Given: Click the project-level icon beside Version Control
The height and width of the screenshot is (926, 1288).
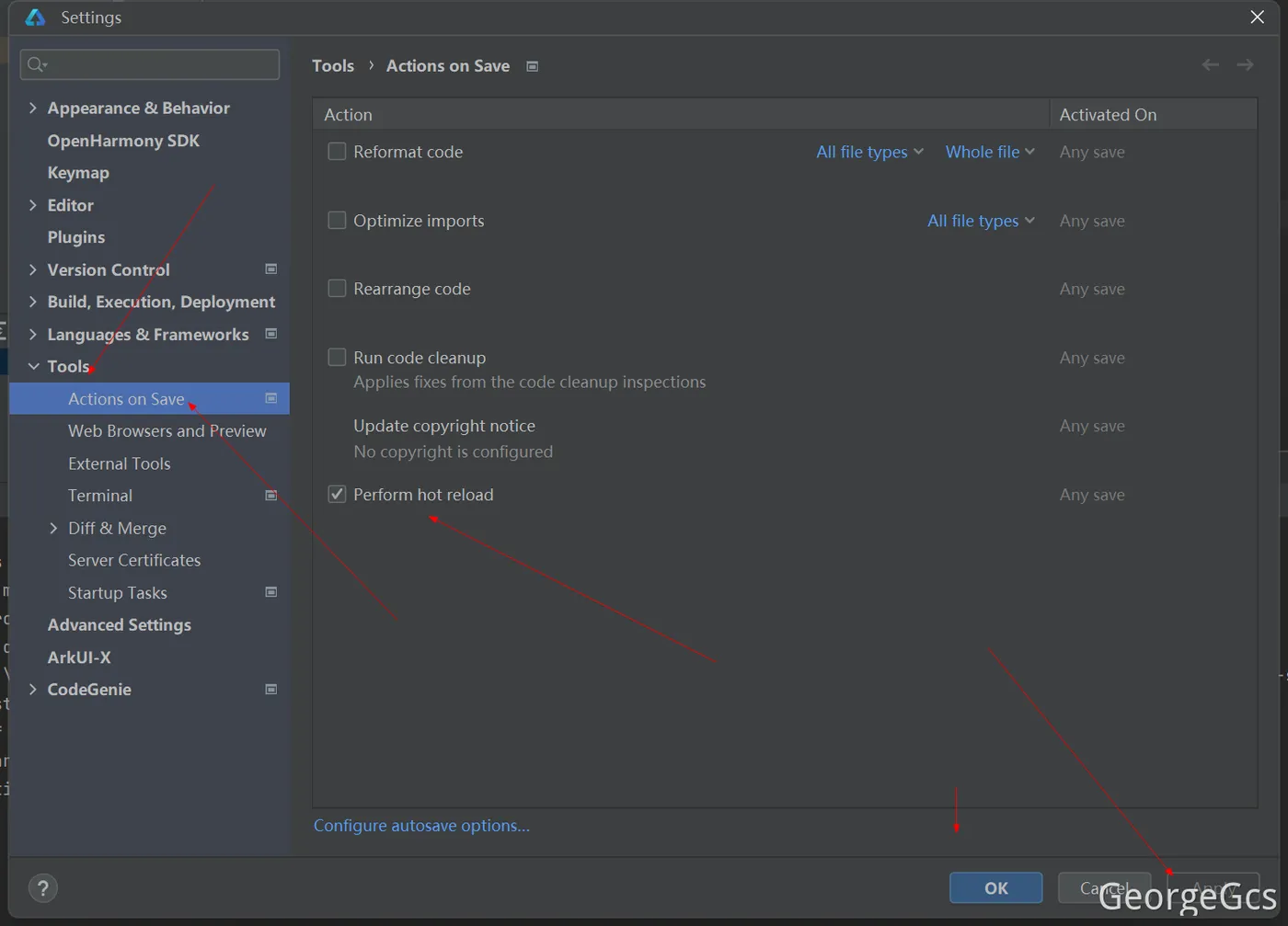Looking at the screenshot, I should (x=271, y=269).
